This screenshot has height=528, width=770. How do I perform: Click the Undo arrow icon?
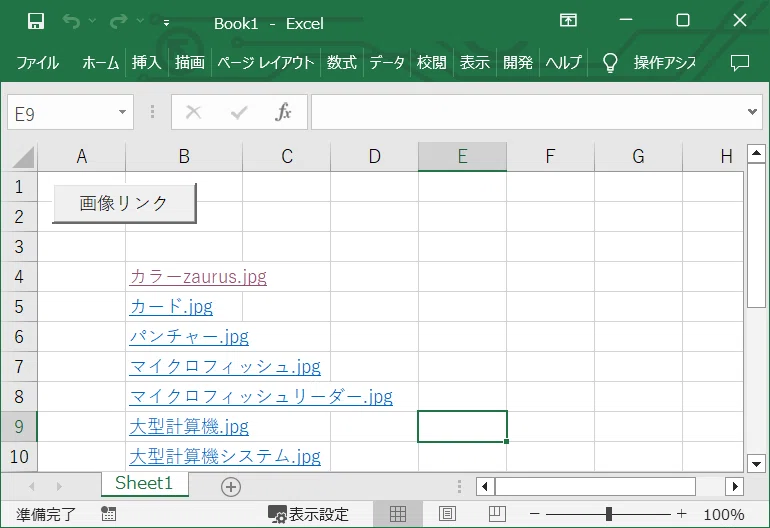(71, 22)
